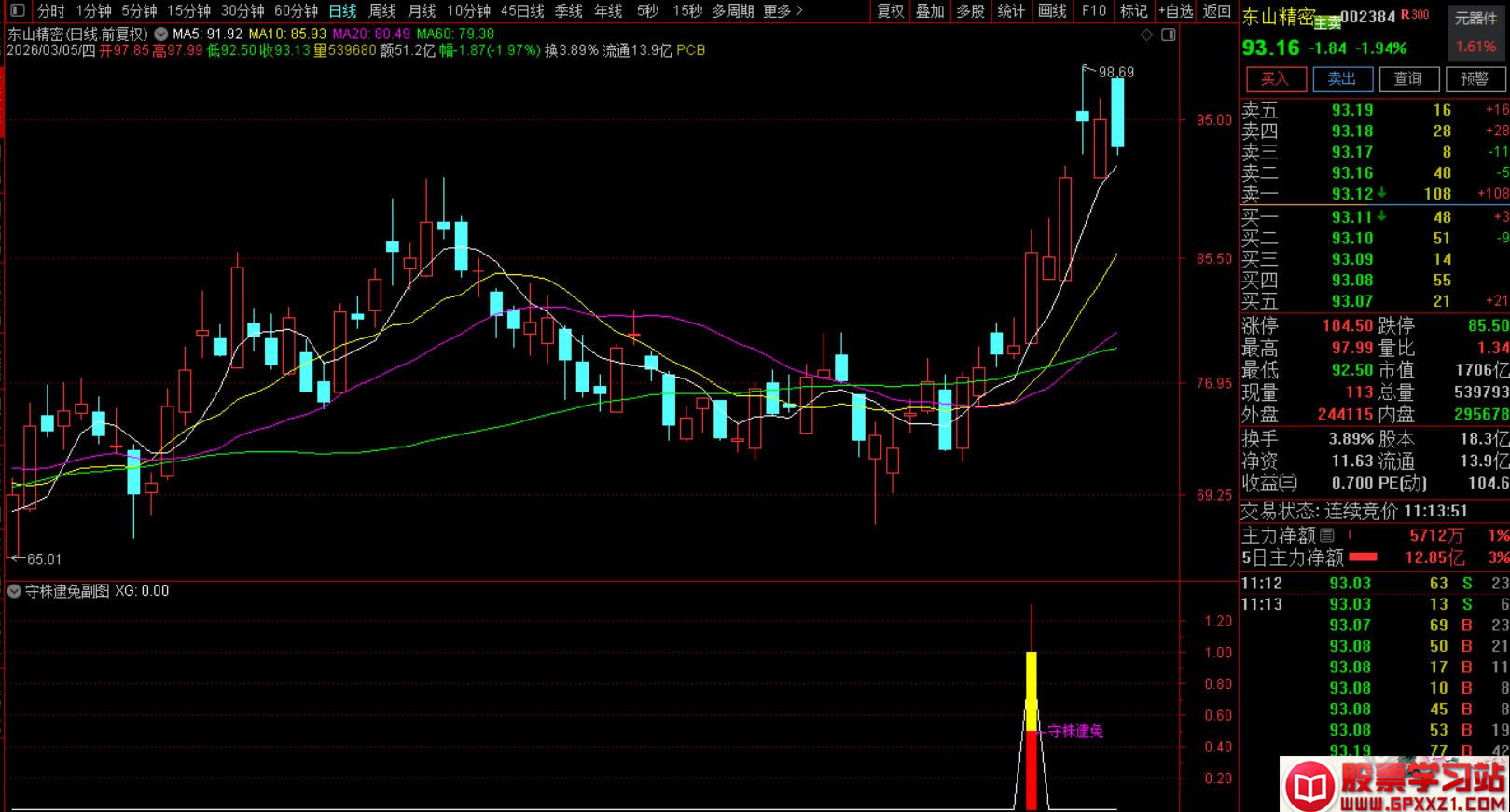
Task: Expand the main chart indicator dropdown arrow
Action: point(161,34)
